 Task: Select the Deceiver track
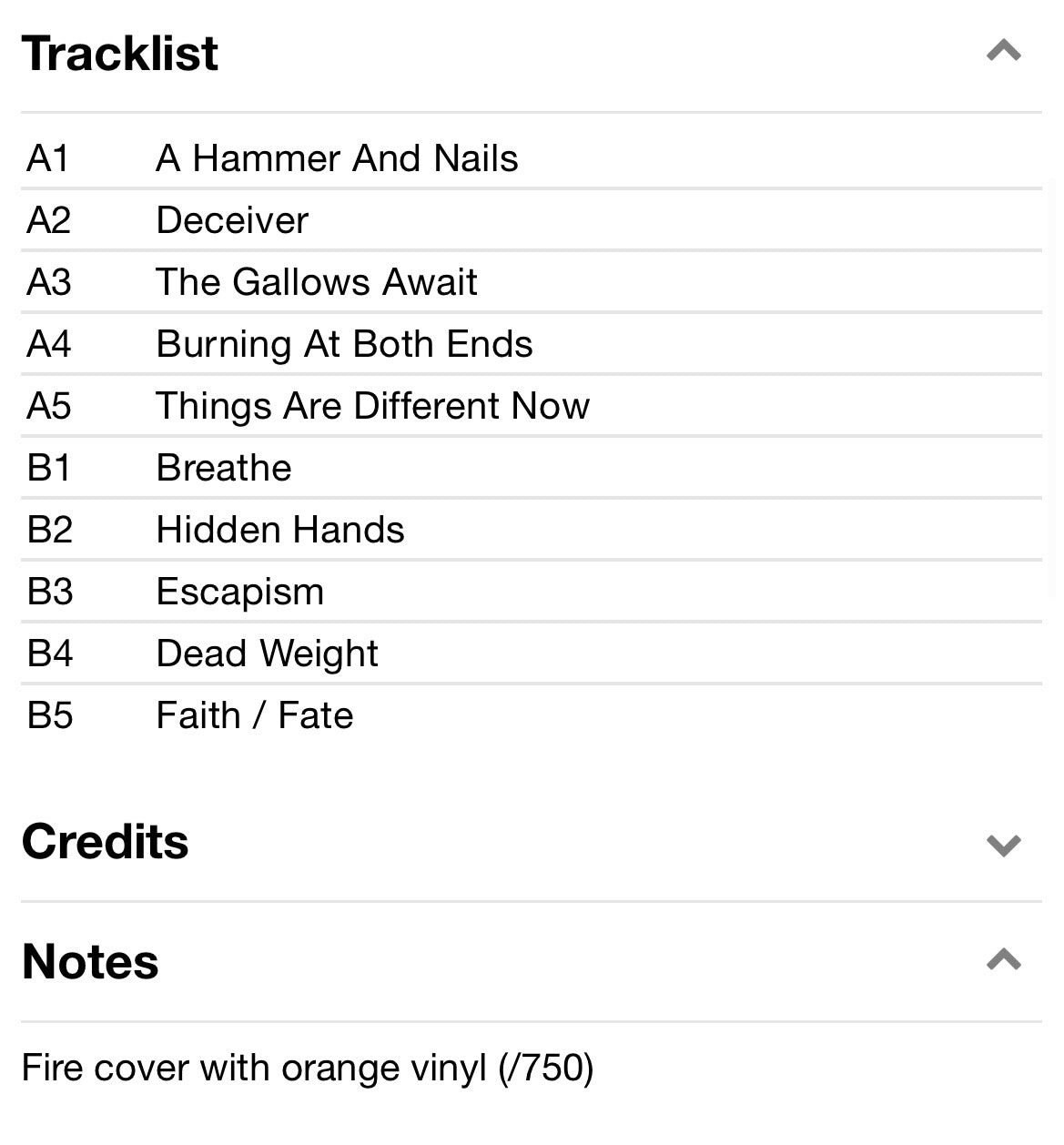coord(232,221)
